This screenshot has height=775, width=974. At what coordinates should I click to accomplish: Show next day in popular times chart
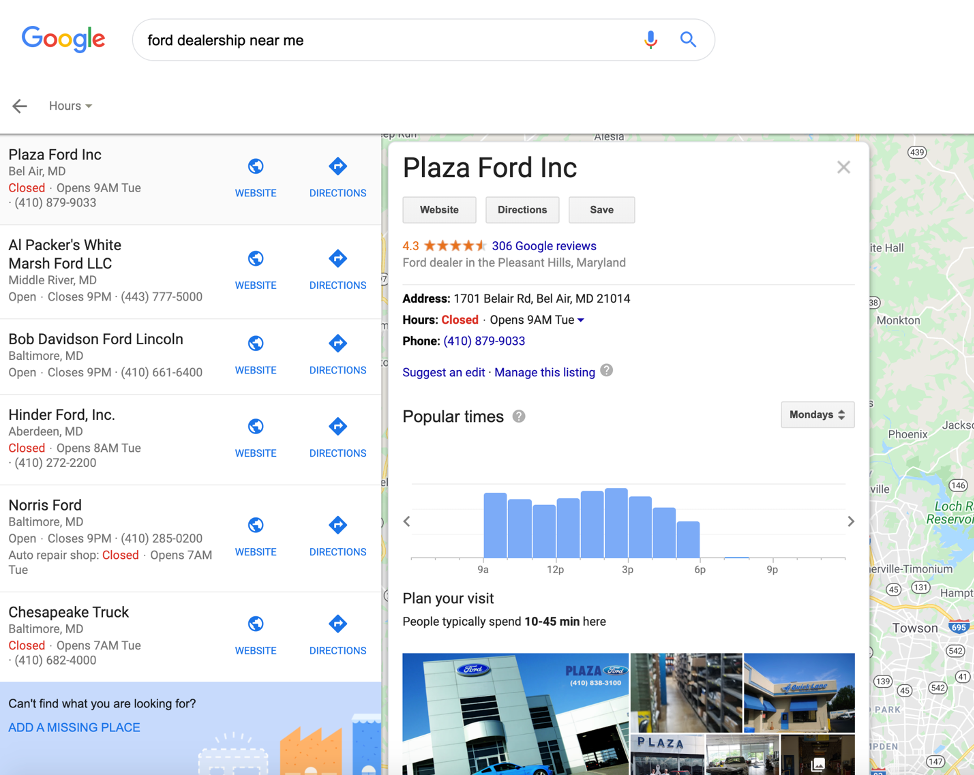851,522
